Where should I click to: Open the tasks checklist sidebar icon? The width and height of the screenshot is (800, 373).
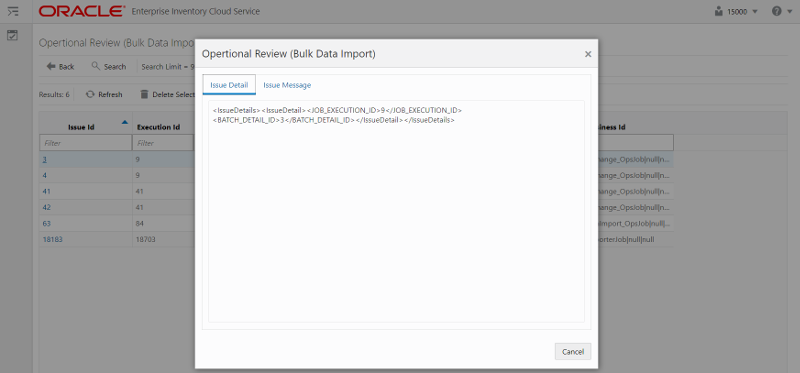(x=13, y=36)
